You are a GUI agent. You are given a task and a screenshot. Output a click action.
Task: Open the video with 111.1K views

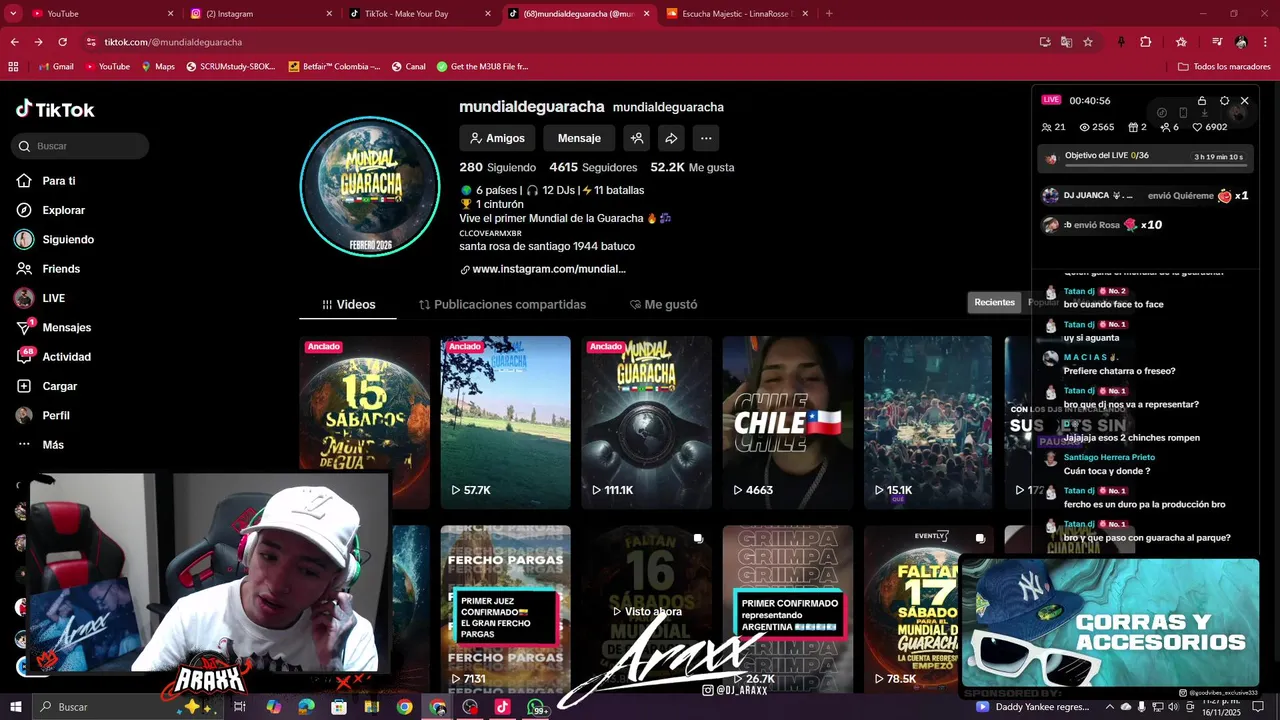tap(646, 422)
